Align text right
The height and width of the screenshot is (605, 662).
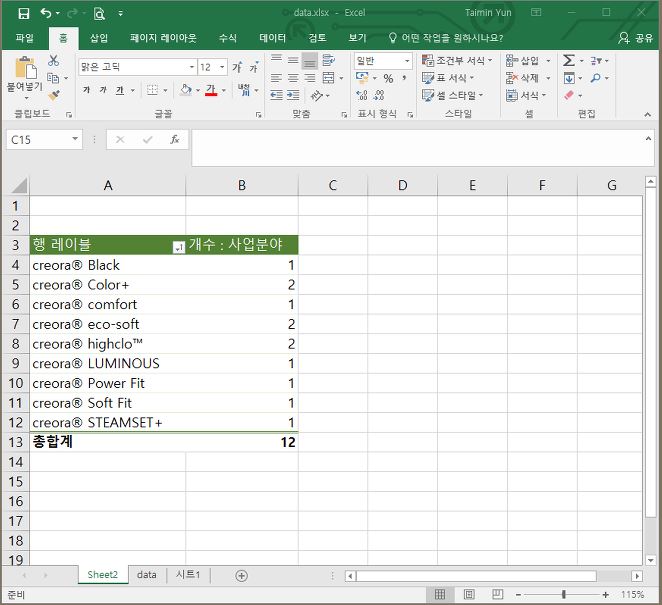click(x=310, y=78)
